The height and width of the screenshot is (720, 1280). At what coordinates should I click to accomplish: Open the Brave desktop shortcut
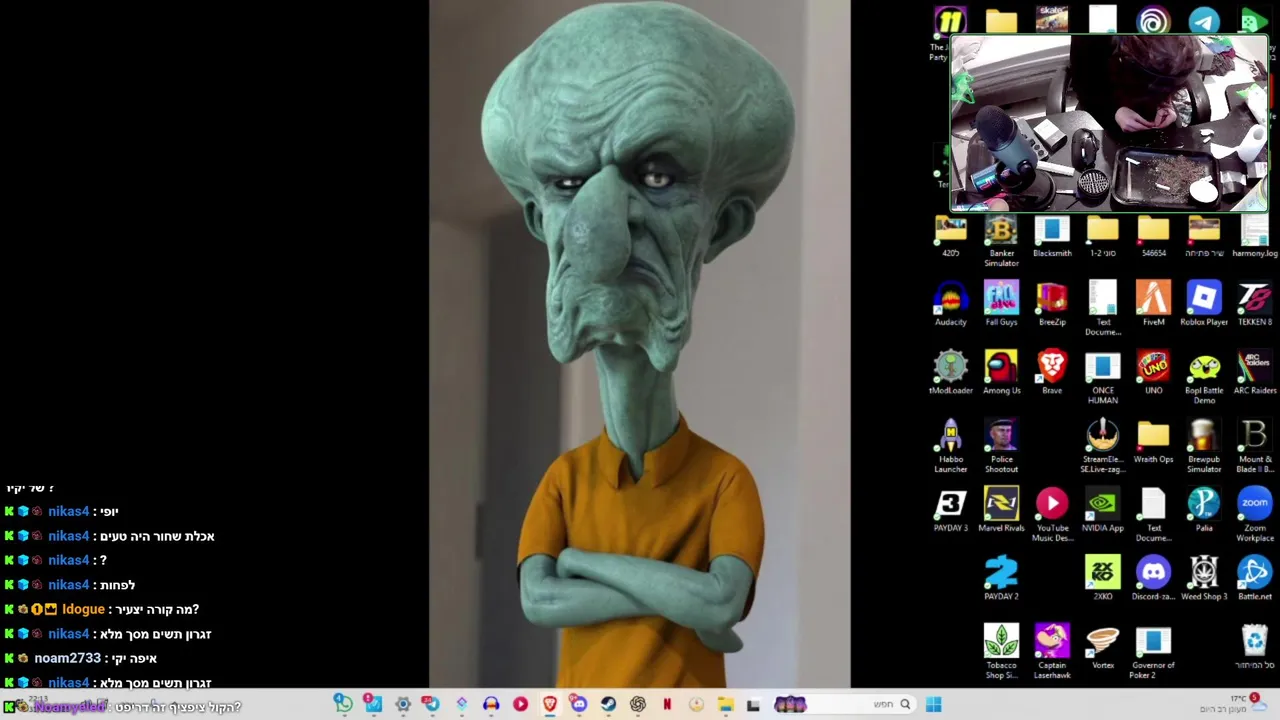click(1052, 373)
